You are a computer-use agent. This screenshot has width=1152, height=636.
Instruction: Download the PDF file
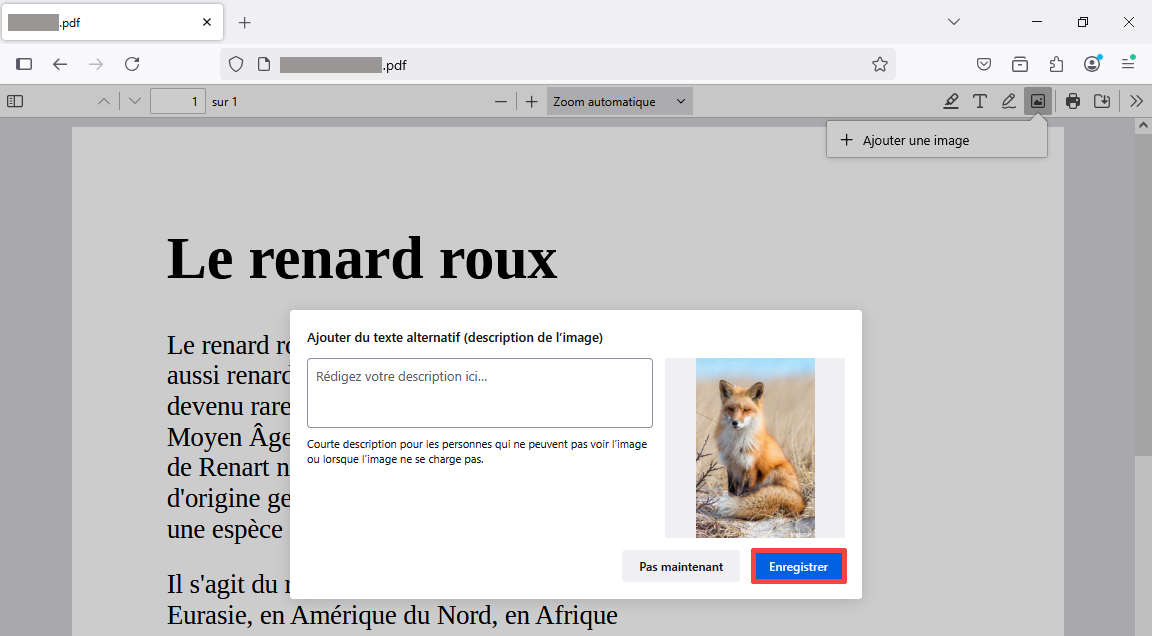coord(1102,100)
